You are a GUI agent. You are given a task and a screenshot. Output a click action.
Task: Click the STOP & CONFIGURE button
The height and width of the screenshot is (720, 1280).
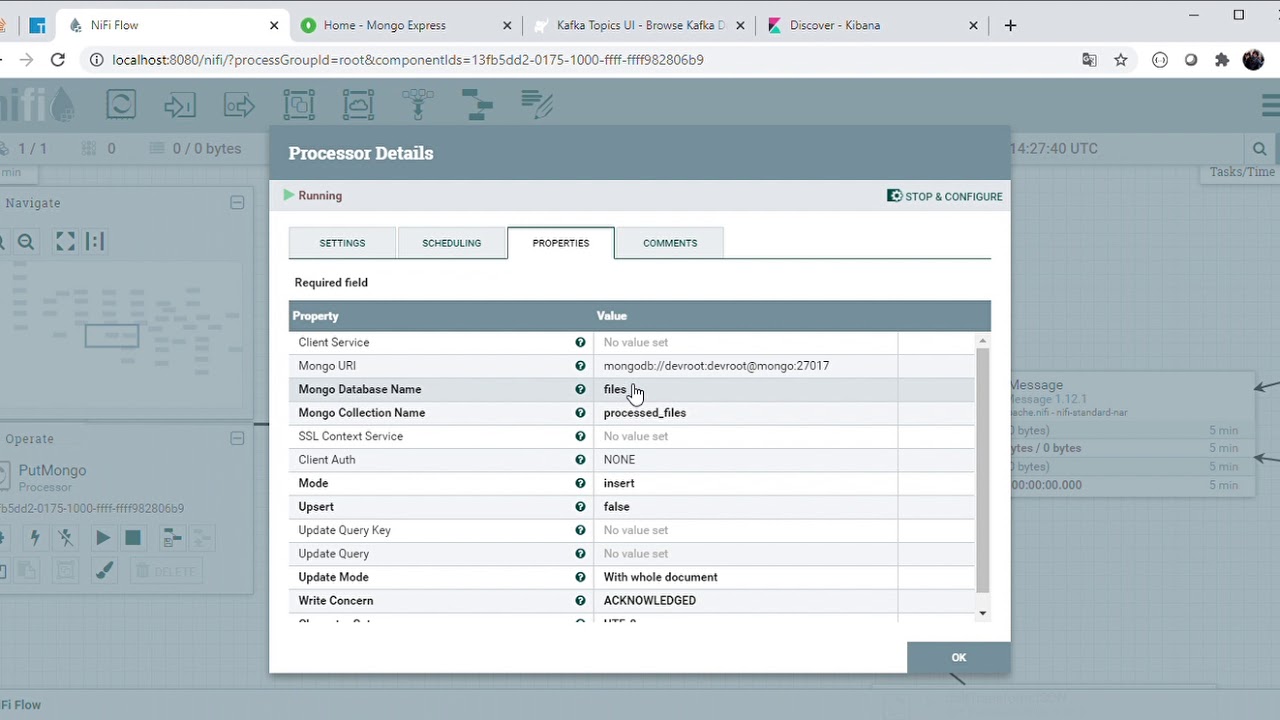coord(944,196)
